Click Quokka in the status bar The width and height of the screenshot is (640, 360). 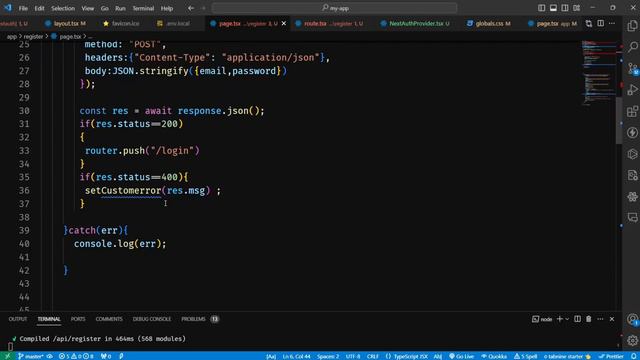[494, 356]
